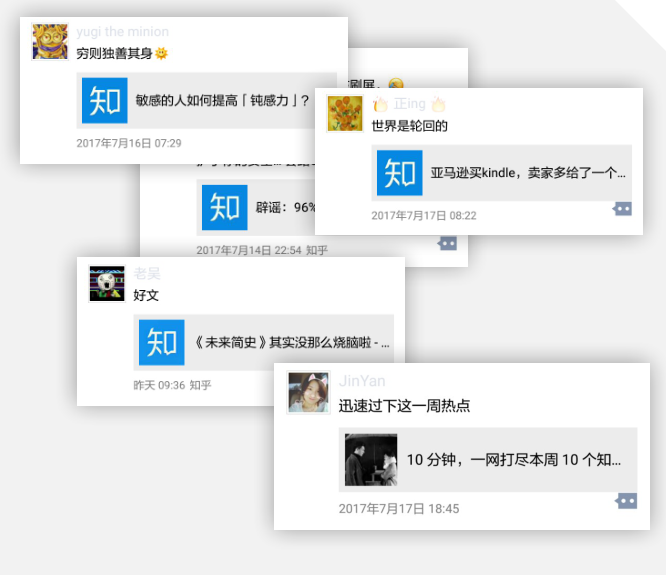Click comment icon beside 2017年7月17日 18:45
The image size is (666, 575).
pos(626,501)
